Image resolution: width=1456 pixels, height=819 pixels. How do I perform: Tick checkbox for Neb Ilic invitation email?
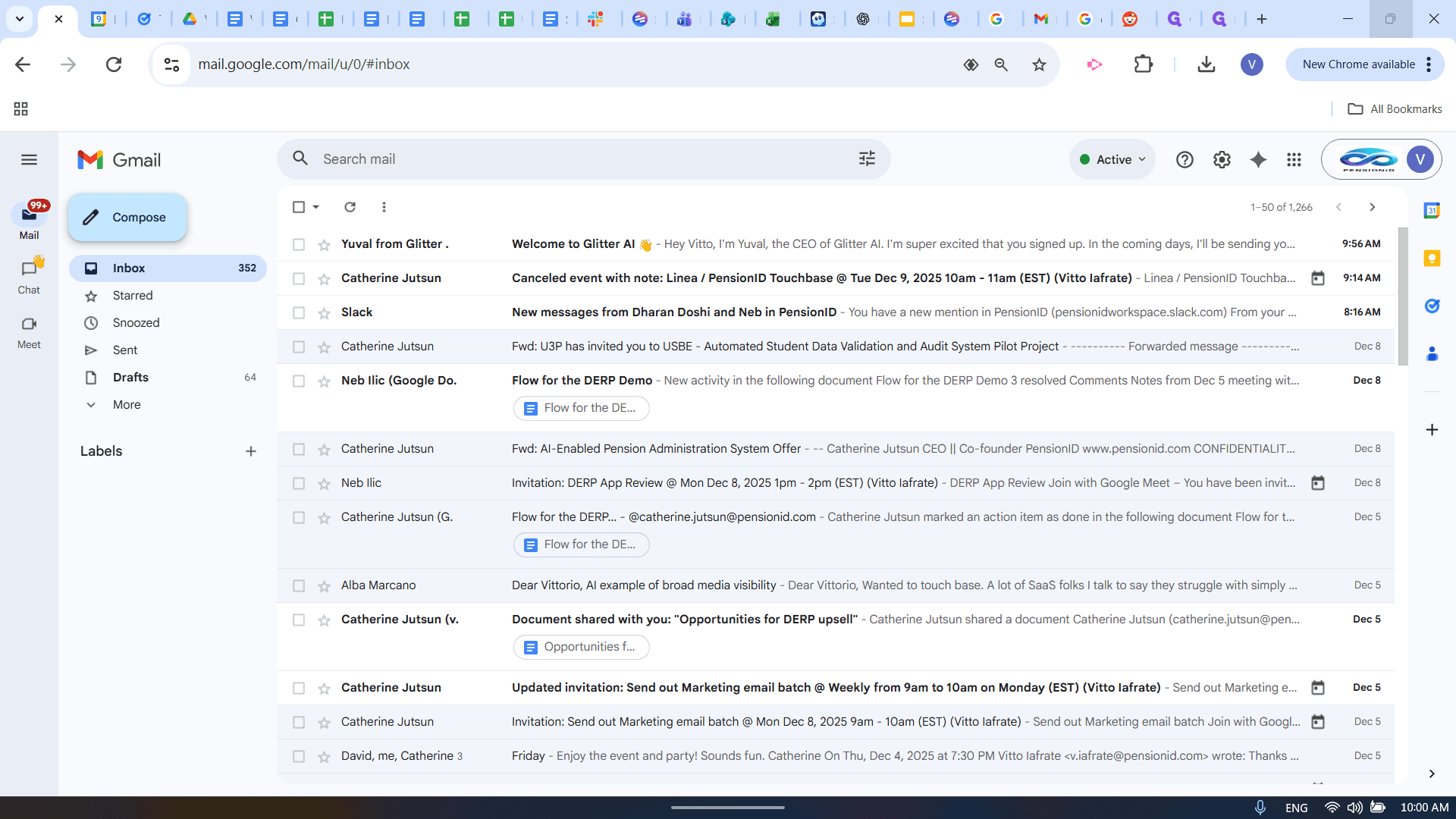(299, 483)
